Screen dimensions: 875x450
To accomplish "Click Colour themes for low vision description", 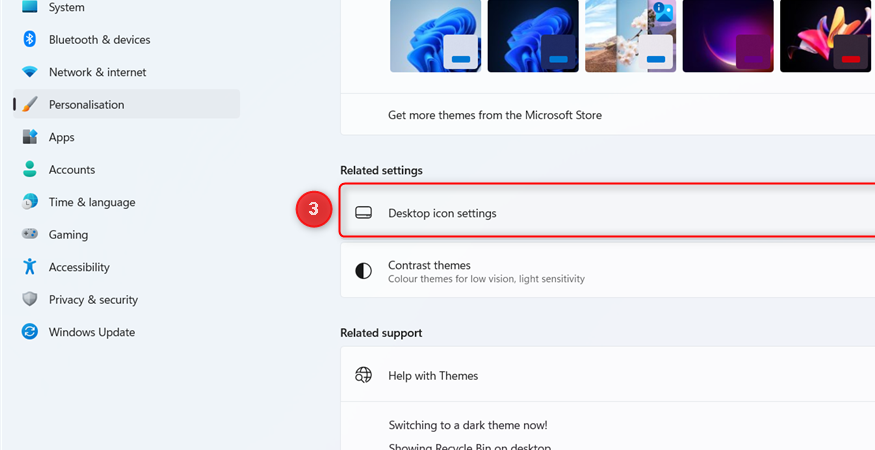I will point(486,279).
